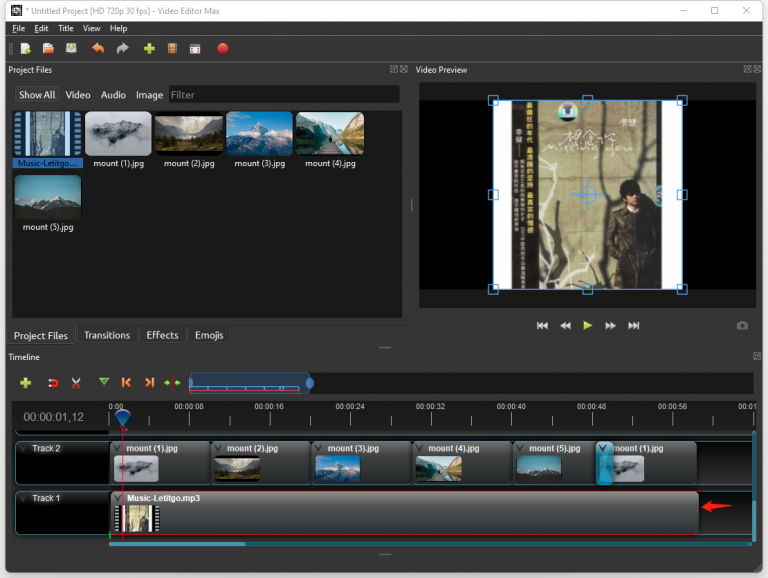Toggle timeline snapping magnet icon
Image resolution: width=768 pixels, height=578 pixels.
pos(53,382)
